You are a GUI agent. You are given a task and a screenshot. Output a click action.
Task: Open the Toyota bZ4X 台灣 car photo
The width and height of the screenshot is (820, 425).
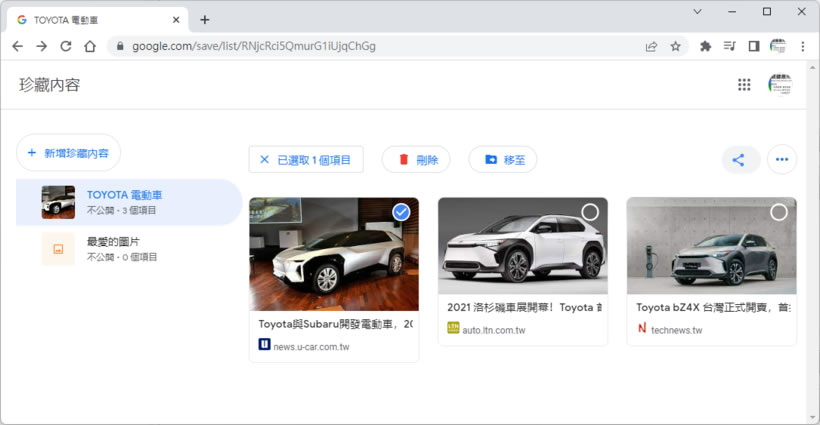point(712,246)
